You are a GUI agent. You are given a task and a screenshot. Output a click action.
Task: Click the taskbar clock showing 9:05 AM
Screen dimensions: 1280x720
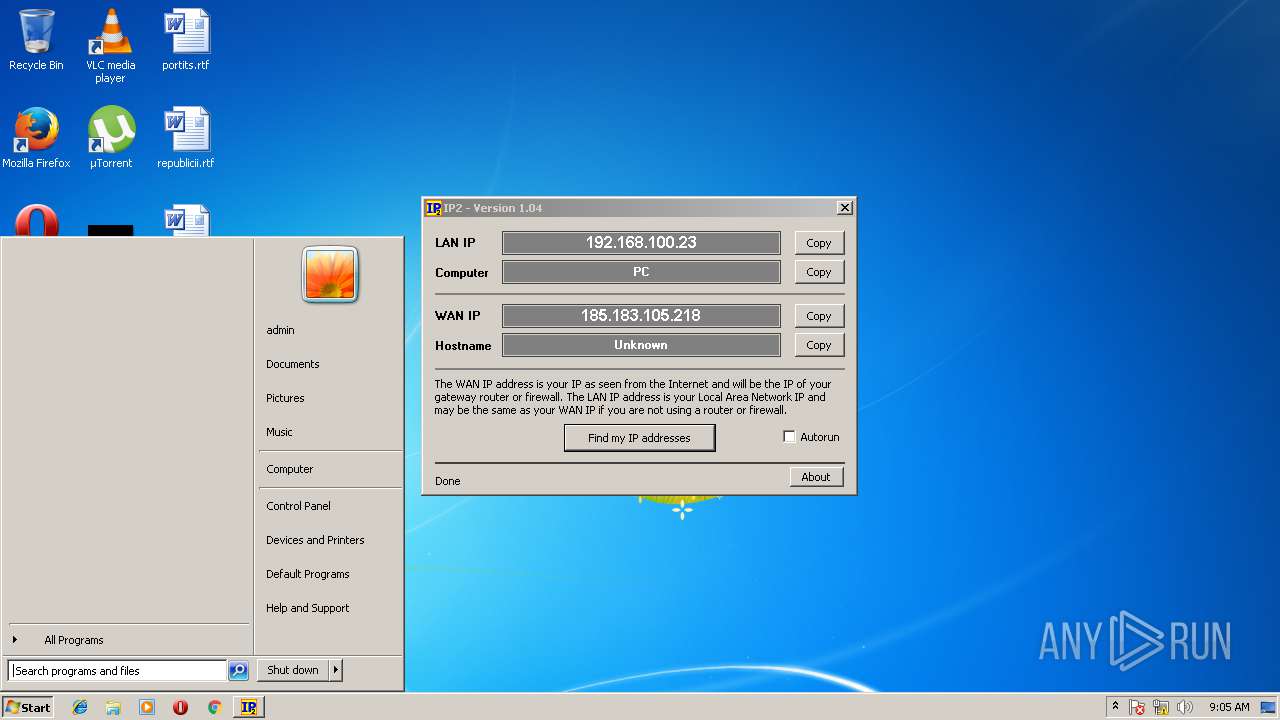(1229, 707)
